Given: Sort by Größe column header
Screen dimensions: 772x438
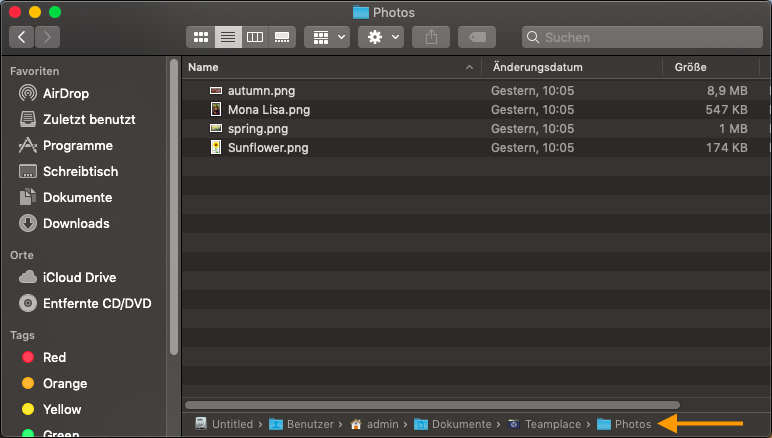Looking at the screenshot, I should pyautogui.click(x=690, y=67).
